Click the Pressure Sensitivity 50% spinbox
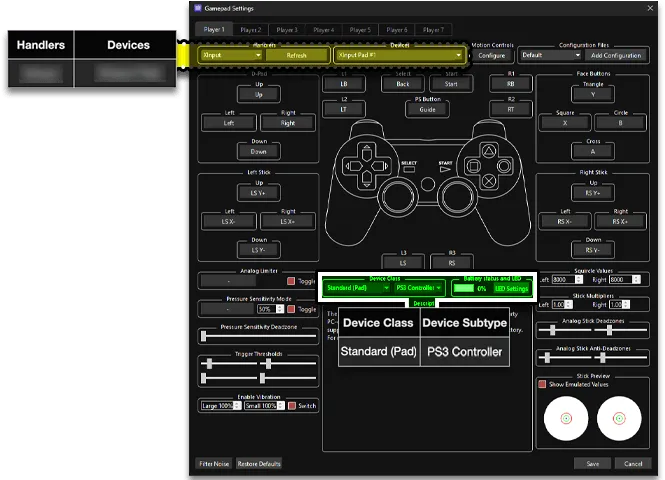Screen dimensions: 665x480 pos(271,309)
